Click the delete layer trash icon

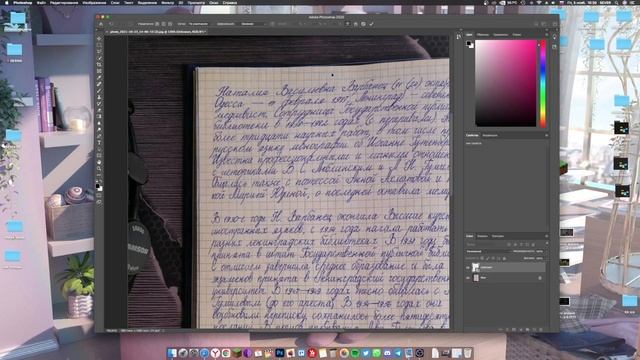(x=541, y=329)
